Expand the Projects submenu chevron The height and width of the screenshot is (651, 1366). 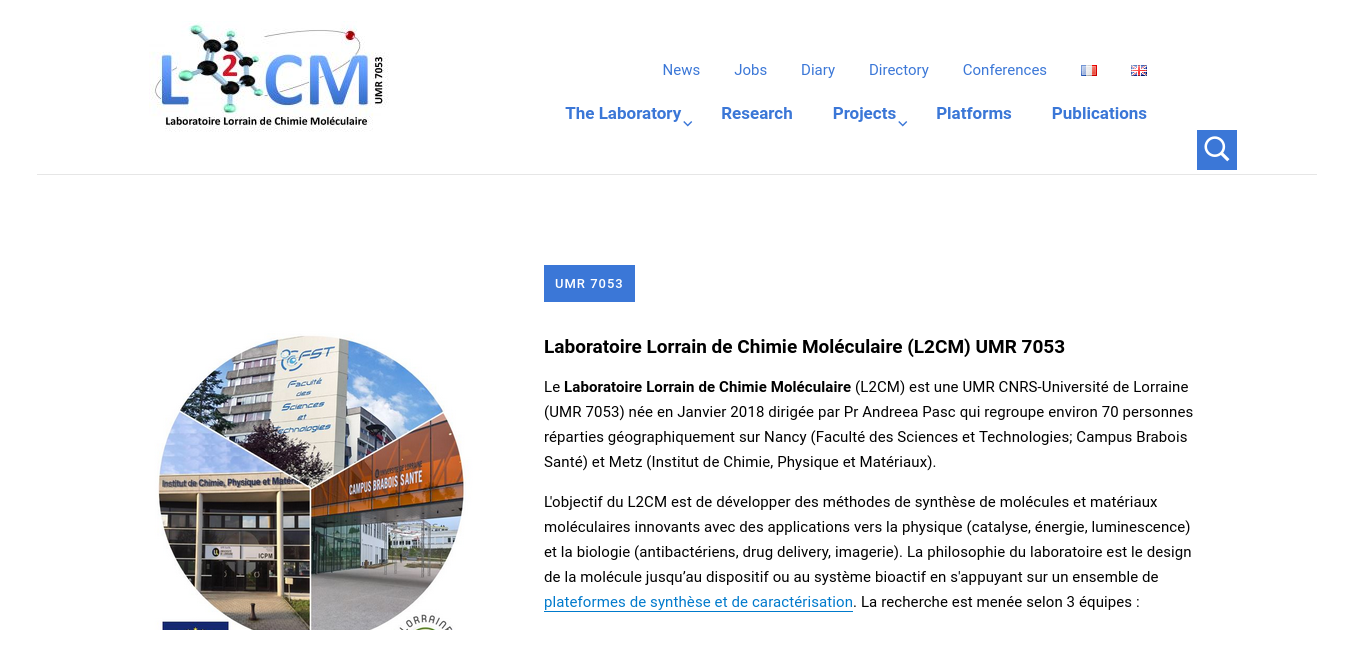902,123
